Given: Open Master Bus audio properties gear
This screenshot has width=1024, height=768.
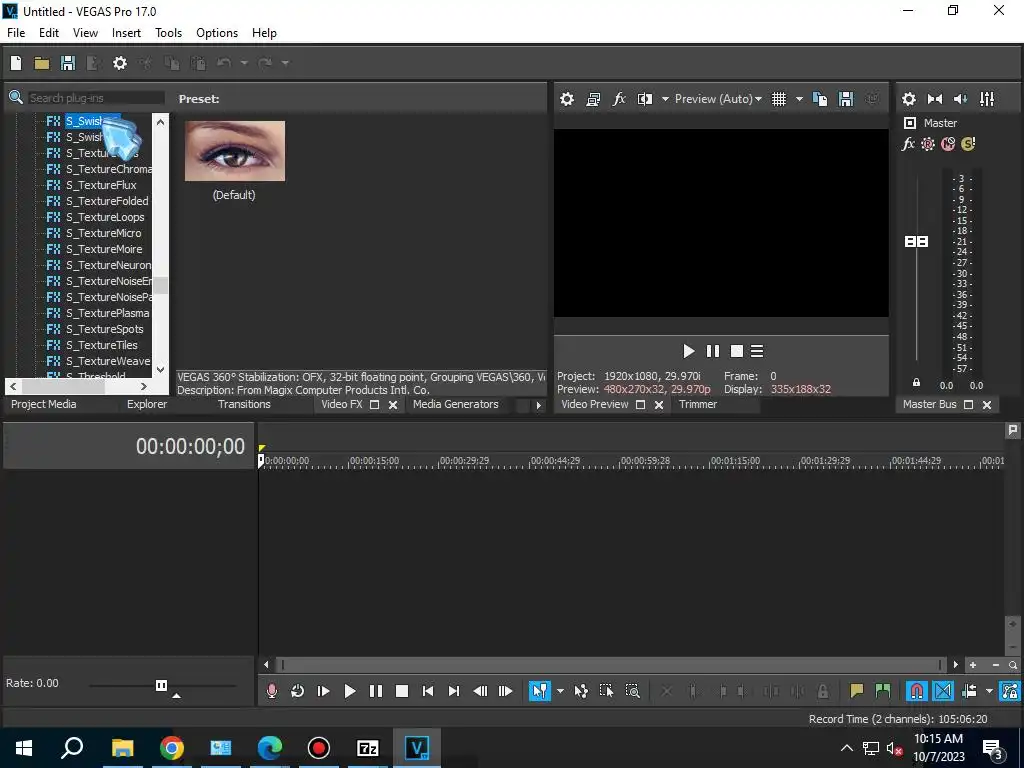Looking at the screenshot, I should tap(908, 99).
